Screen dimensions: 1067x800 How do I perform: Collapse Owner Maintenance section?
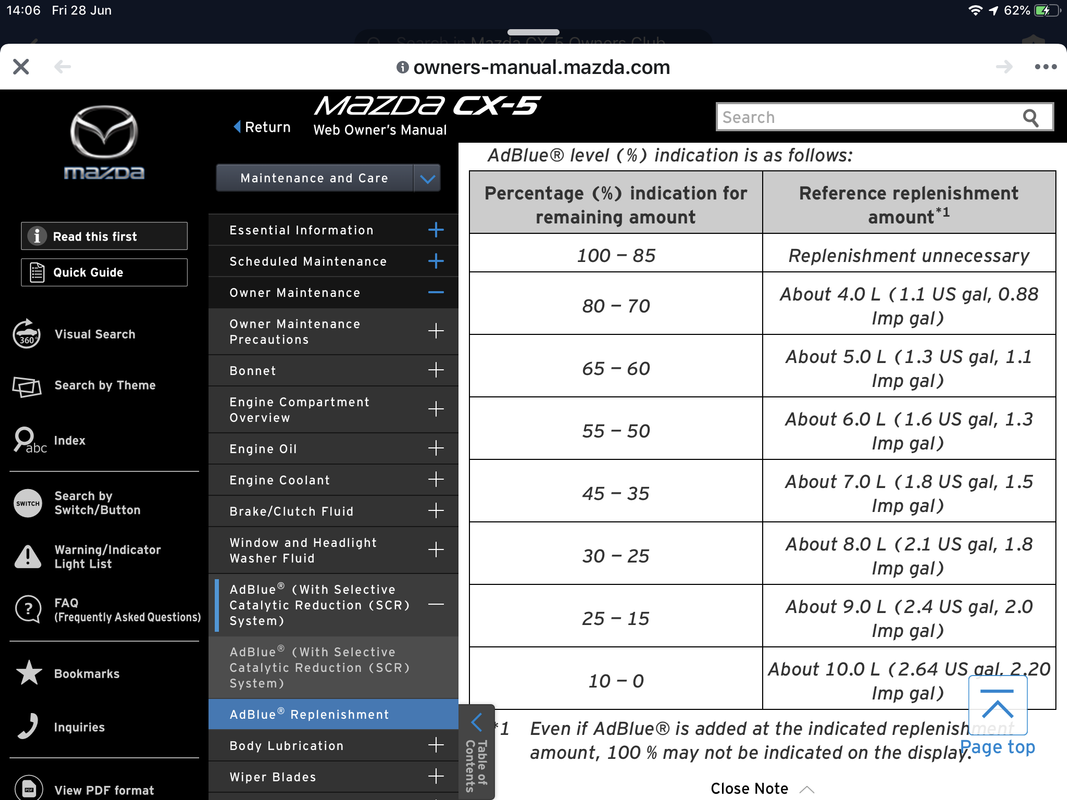coord(436,293)
